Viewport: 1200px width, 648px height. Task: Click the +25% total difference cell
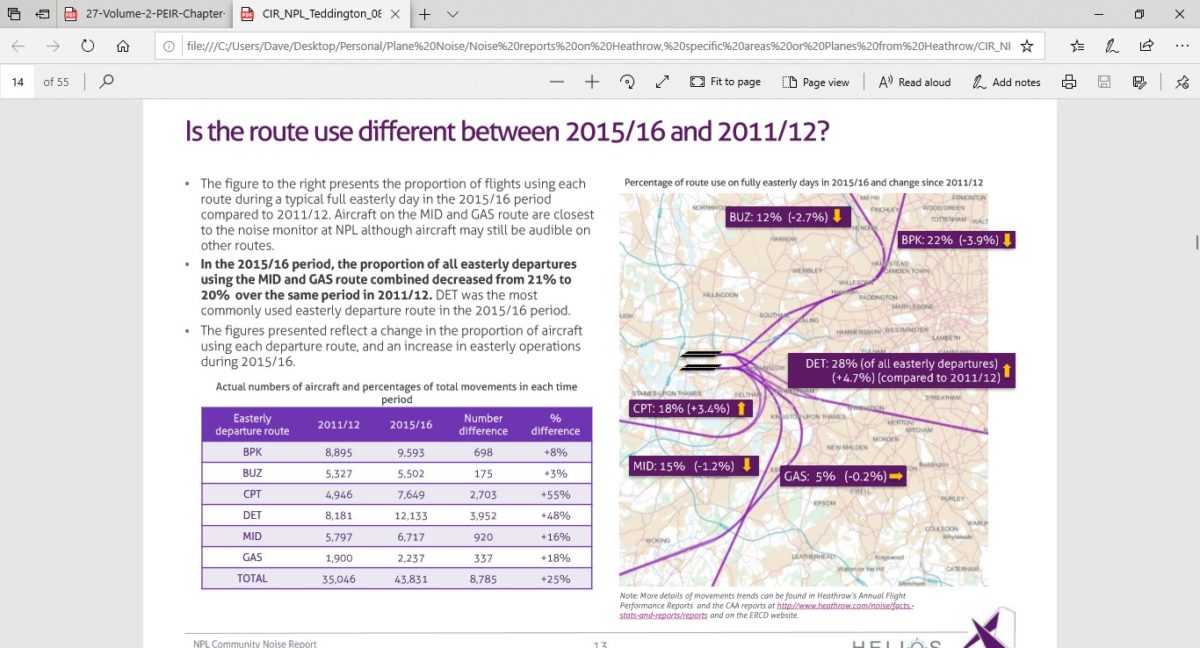click(555, 578)
